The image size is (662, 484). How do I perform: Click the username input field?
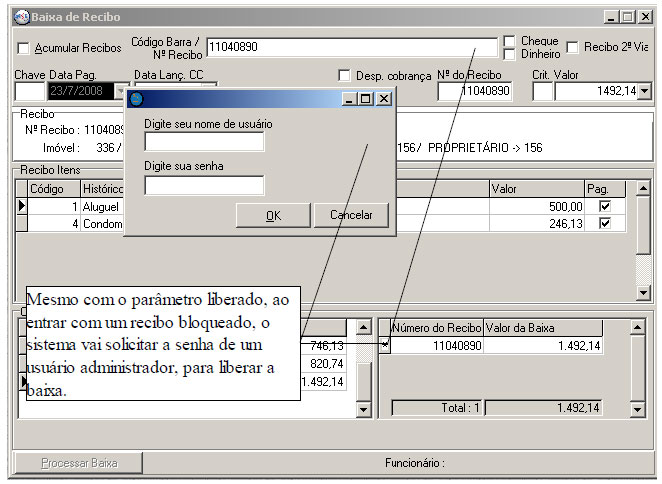pyautogui.click(x=204, y=142)
